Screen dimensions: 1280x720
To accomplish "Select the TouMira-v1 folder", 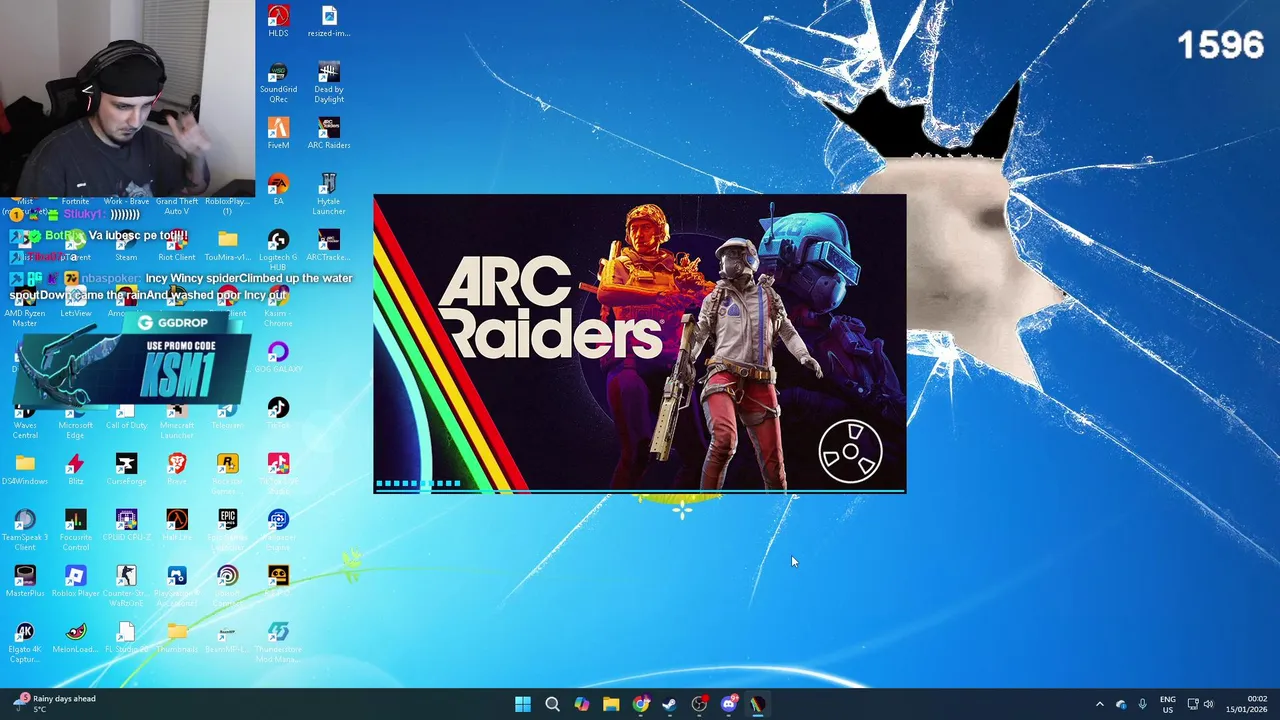I will click(228, 245).
